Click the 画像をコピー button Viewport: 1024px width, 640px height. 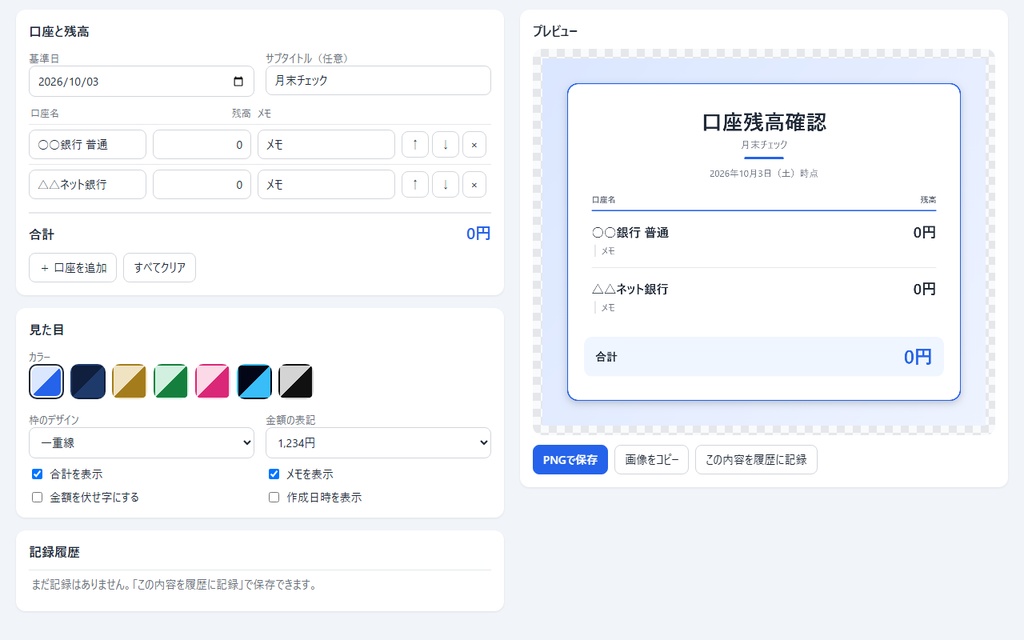[651, 460]
